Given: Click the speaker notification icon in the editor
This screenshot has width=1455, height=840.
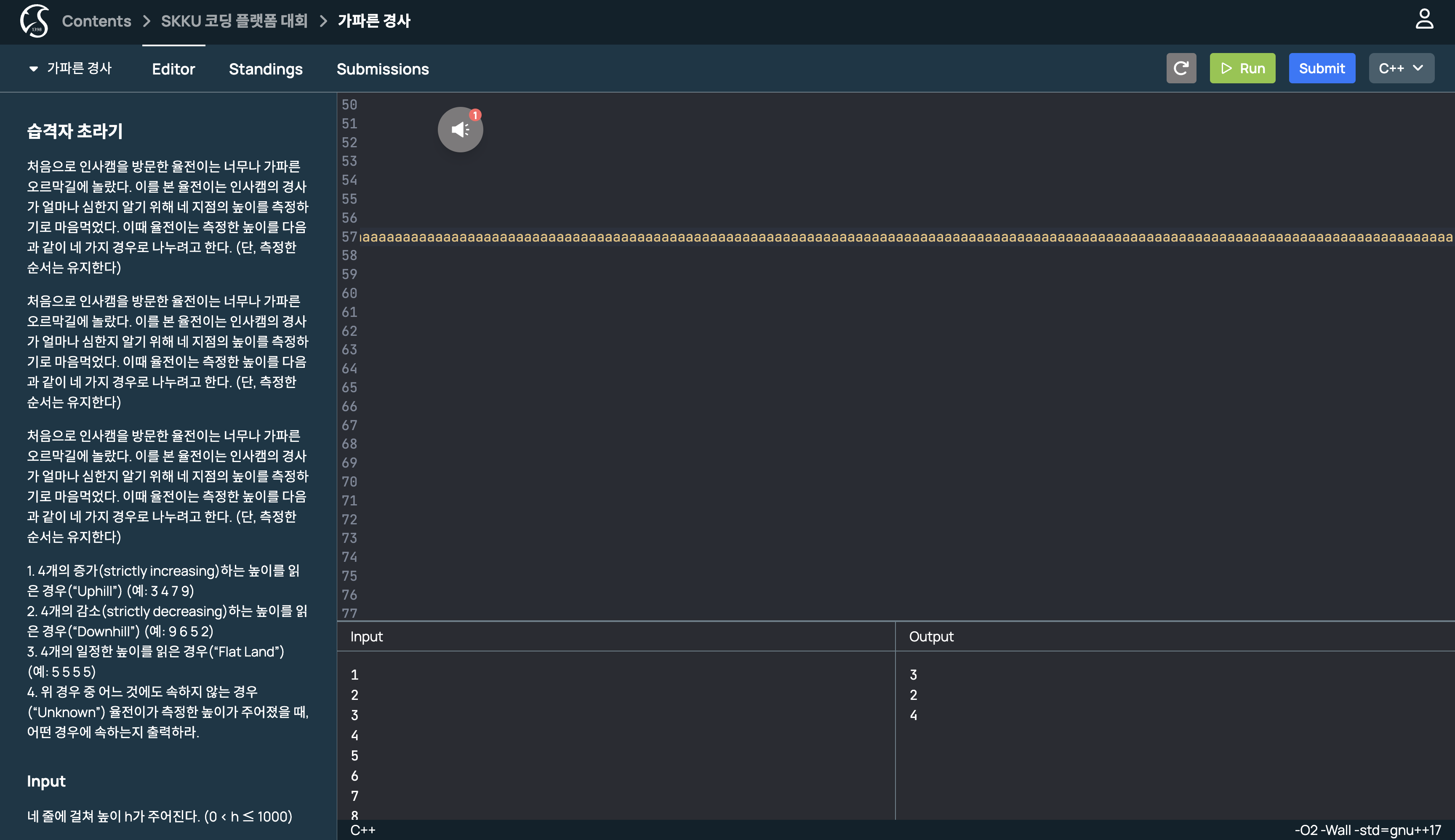Looking at the screenshot, I should [460, 129].
